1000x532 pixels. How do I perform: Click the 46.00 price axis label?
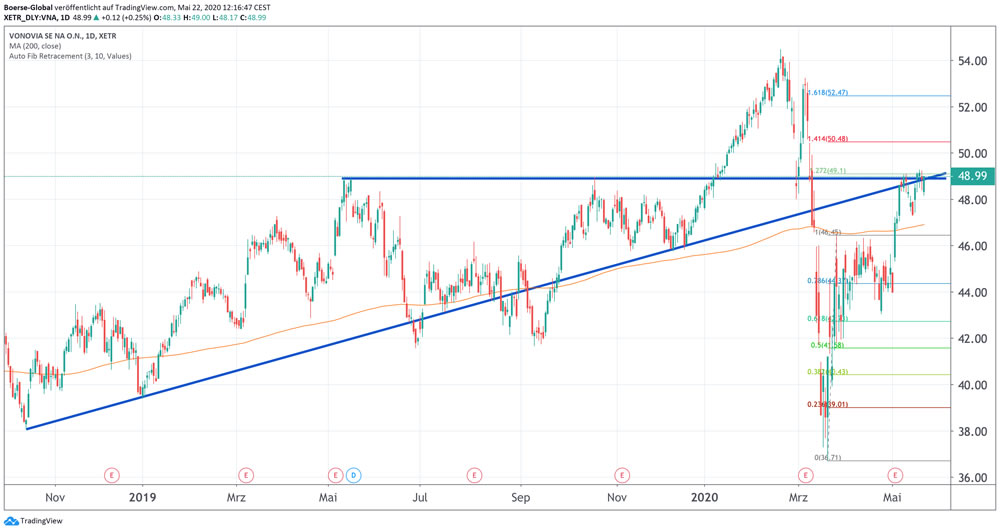pyautogui.click(x=972, y=246)
